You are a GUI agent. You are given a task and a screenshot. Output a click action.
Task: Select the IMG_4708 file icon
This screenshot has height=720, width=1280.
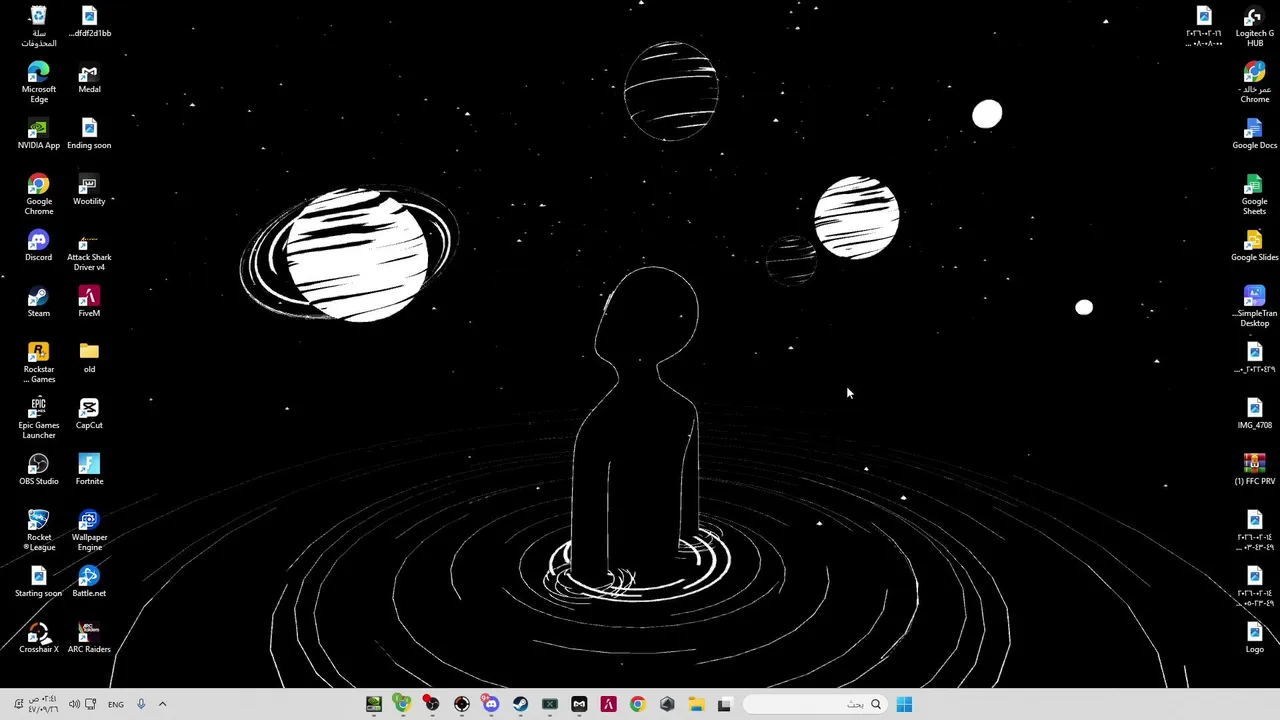[1254, 414]
